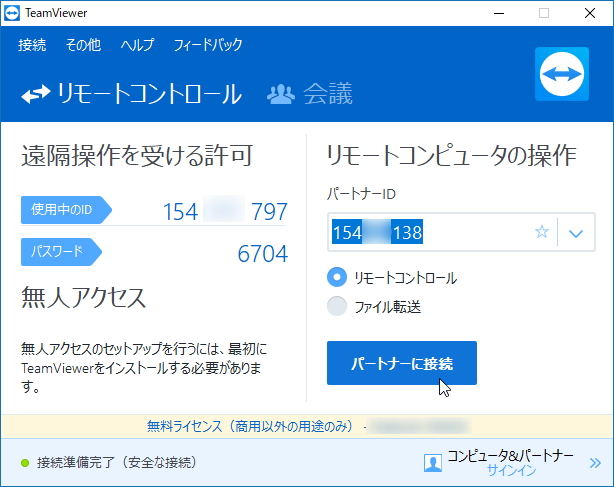Minimize the TeamViewer window
Screen dimensions: 614x487
[498, 13]
